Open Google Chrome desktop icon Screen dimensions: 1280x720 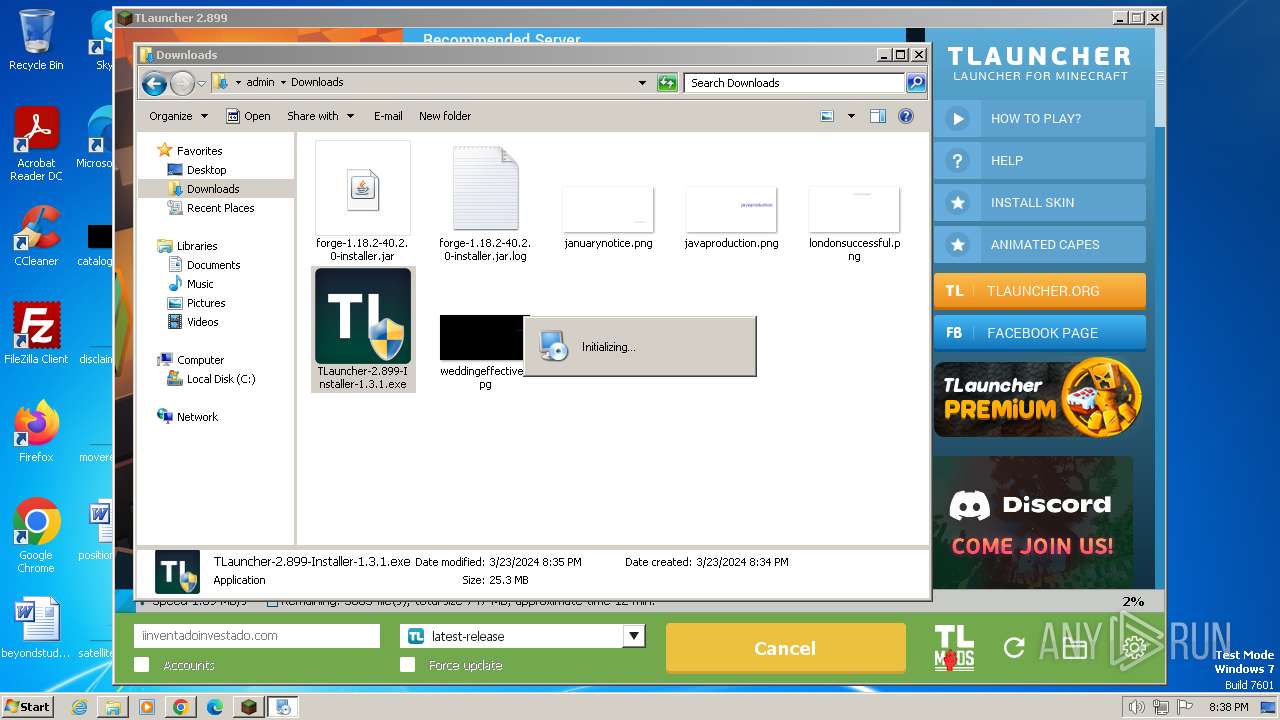36,536
